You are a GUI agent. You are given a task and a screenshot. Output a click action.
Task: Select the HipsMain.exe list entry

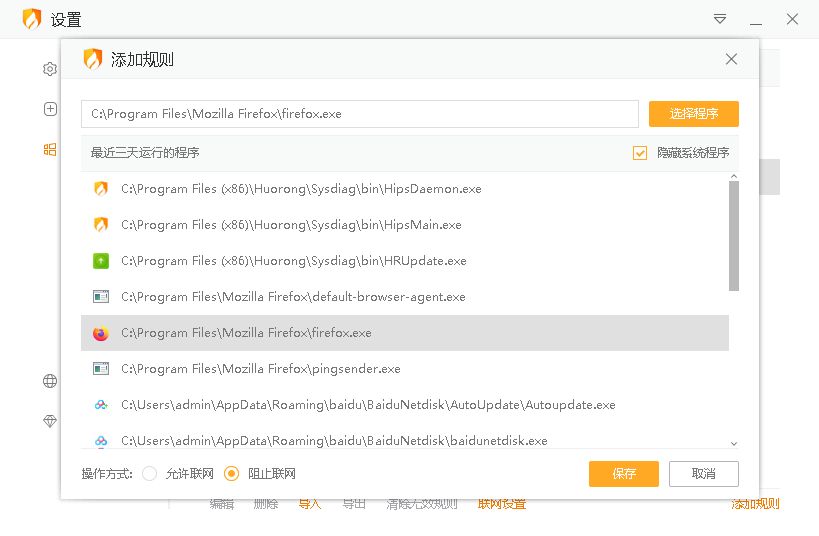290,225
